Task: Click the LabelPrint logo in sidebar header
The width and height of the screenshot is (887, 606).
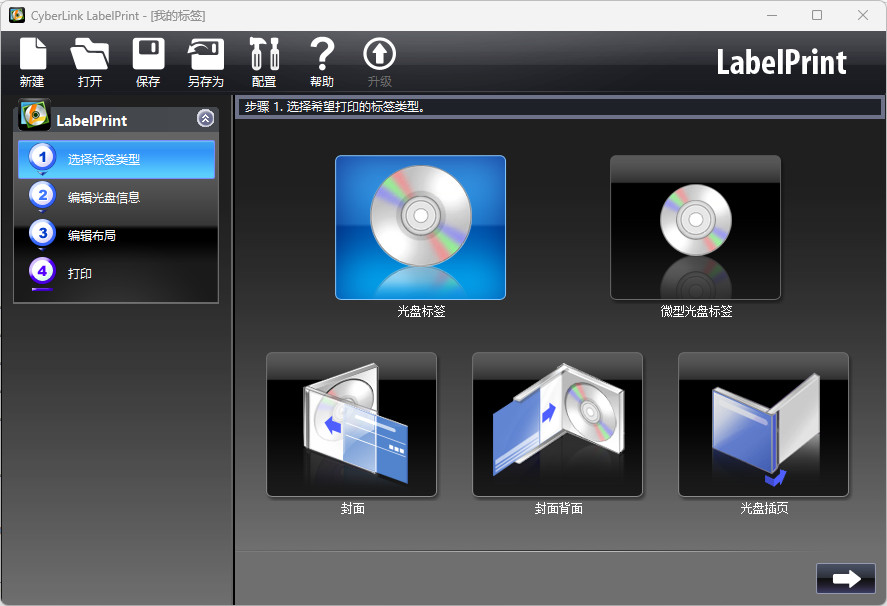Action: coord(35,115)
